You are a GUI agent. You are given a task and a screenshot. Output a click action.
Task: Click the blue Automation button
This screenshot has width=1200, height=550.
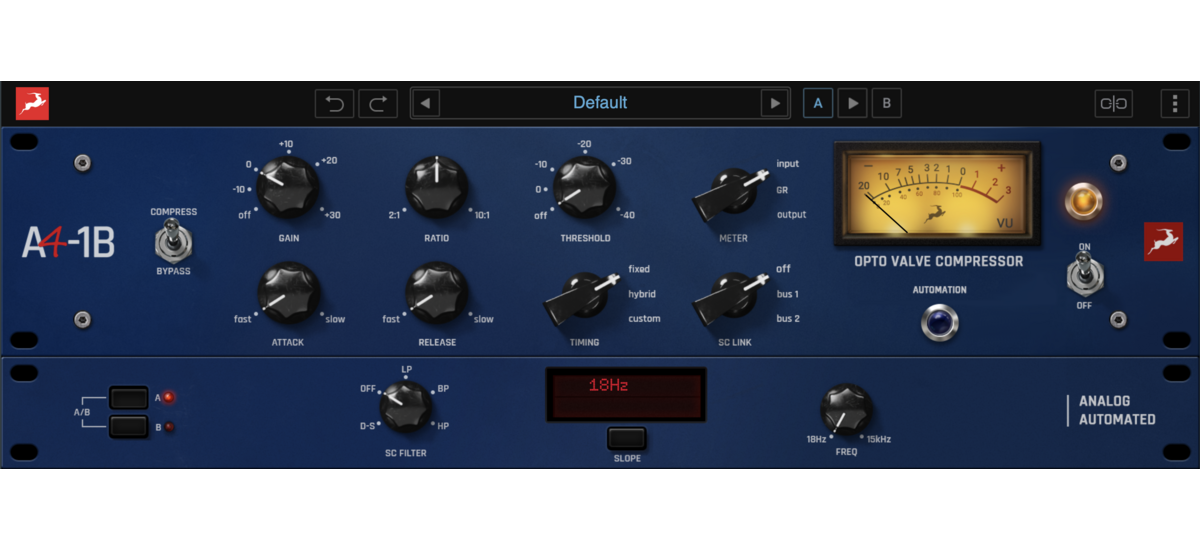point(939,322)
